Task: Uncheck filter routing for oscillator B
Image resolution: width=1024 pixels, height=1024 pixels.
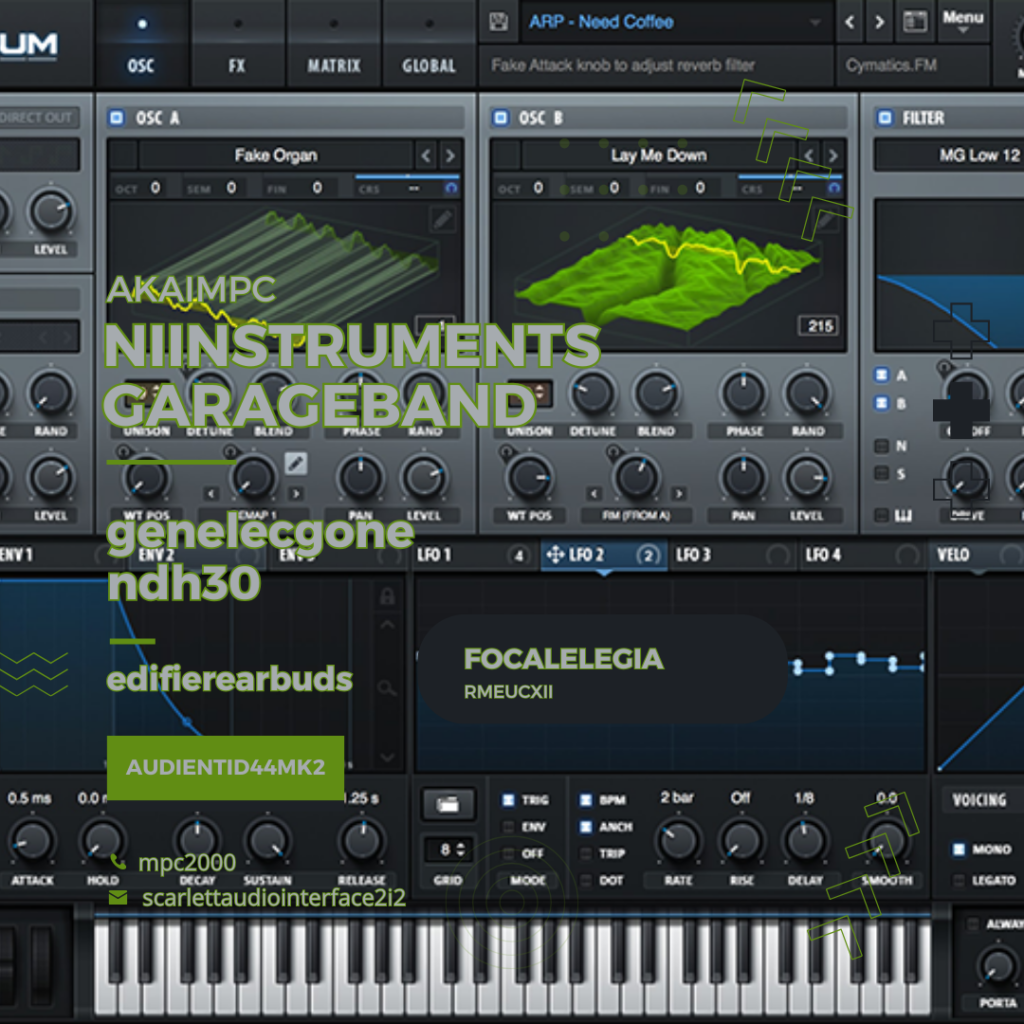Action: (x=881, y=403)
